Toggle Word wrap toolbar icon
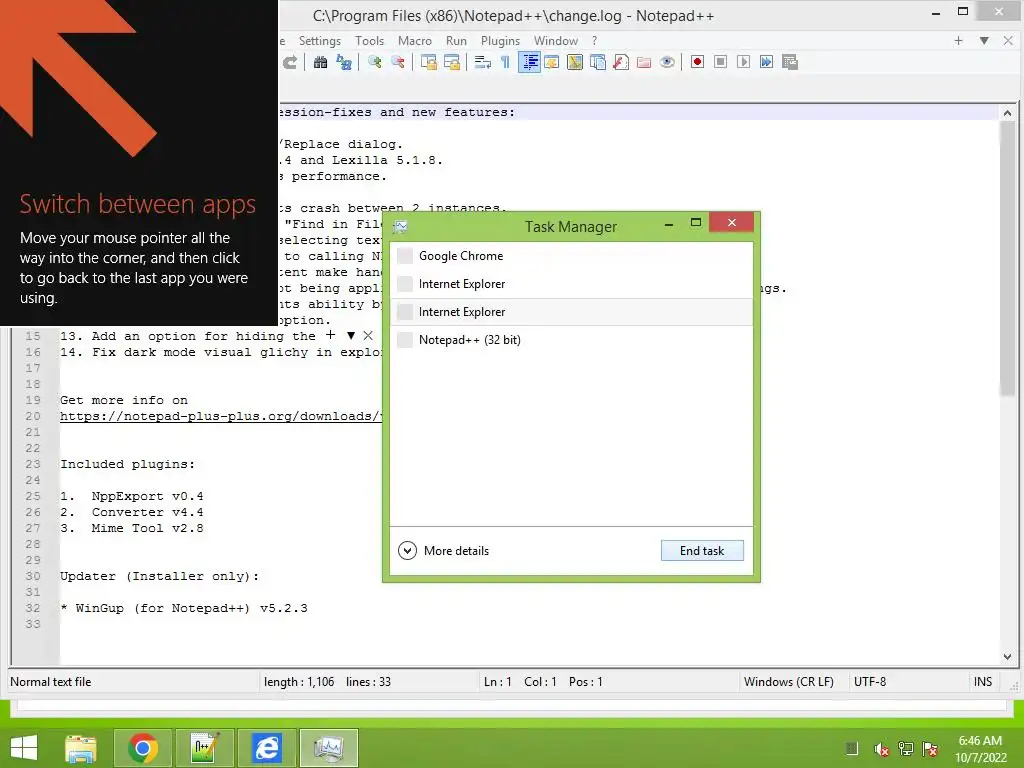 click(x=483, y=62)
